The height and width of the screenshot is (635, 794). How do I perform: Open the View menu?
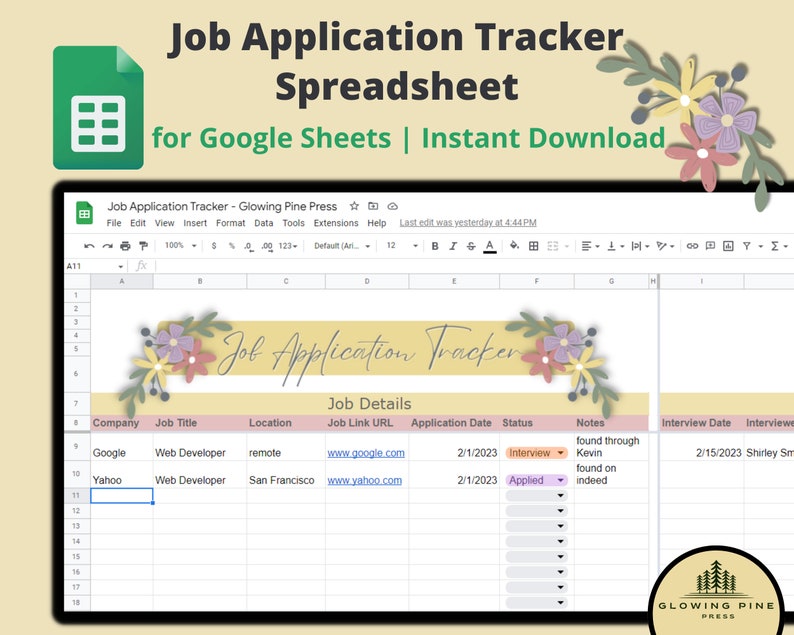(x=165, y=223)
